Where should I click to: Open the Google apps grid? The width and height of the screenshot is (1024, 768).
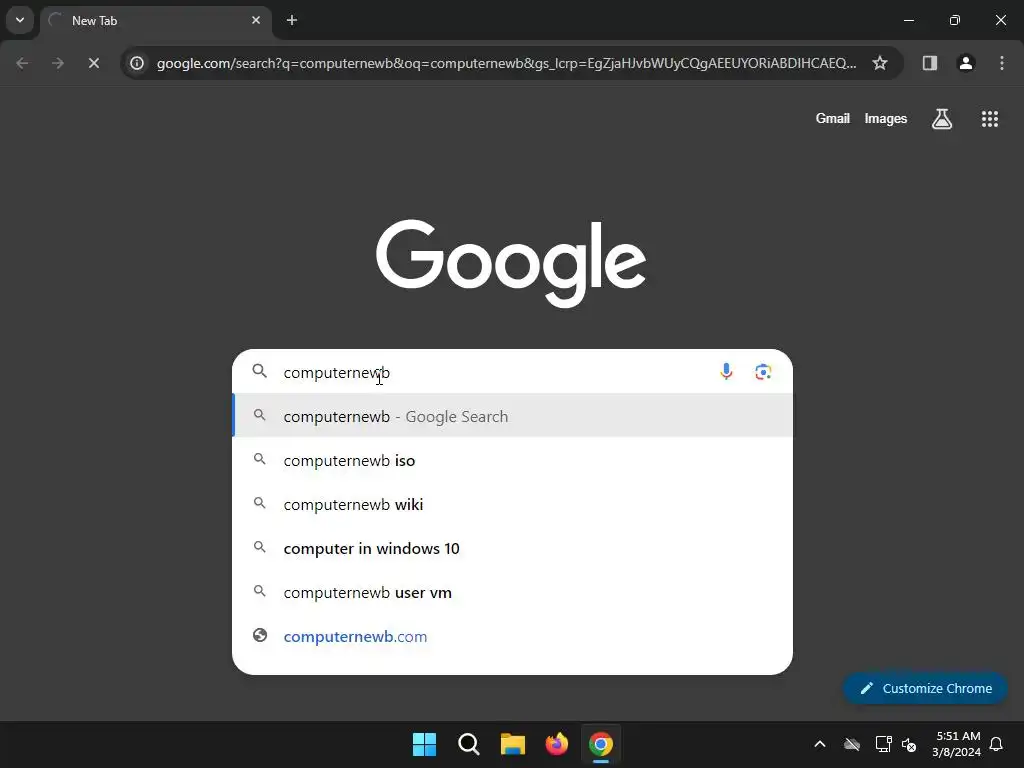click(x=990, y=119)
